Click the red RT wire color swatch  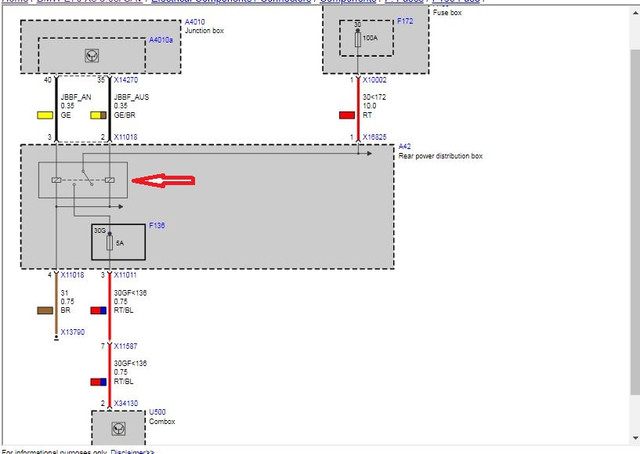pyautogui.click(x=347, y=115)
